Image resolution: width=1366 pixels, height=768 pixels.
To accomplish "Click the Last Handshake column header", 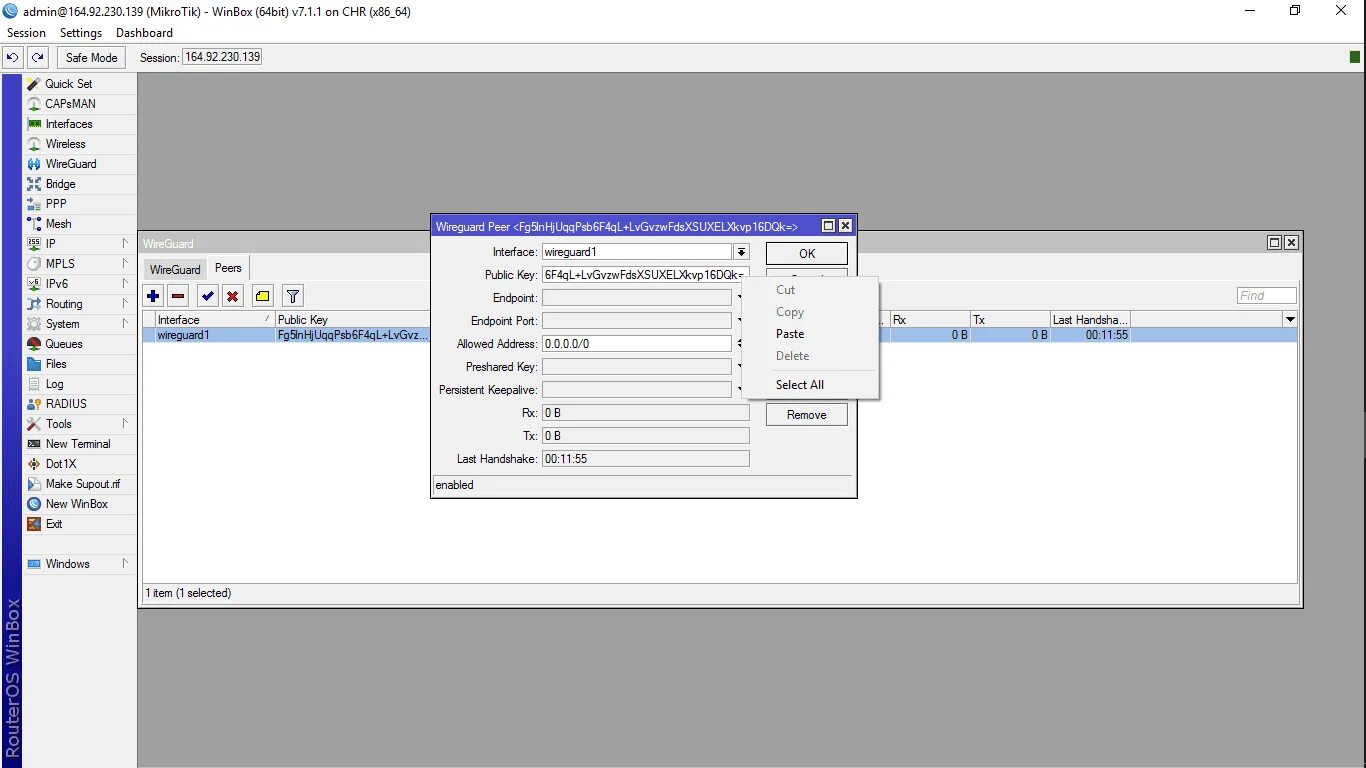I will click(x=1090, y=320).
